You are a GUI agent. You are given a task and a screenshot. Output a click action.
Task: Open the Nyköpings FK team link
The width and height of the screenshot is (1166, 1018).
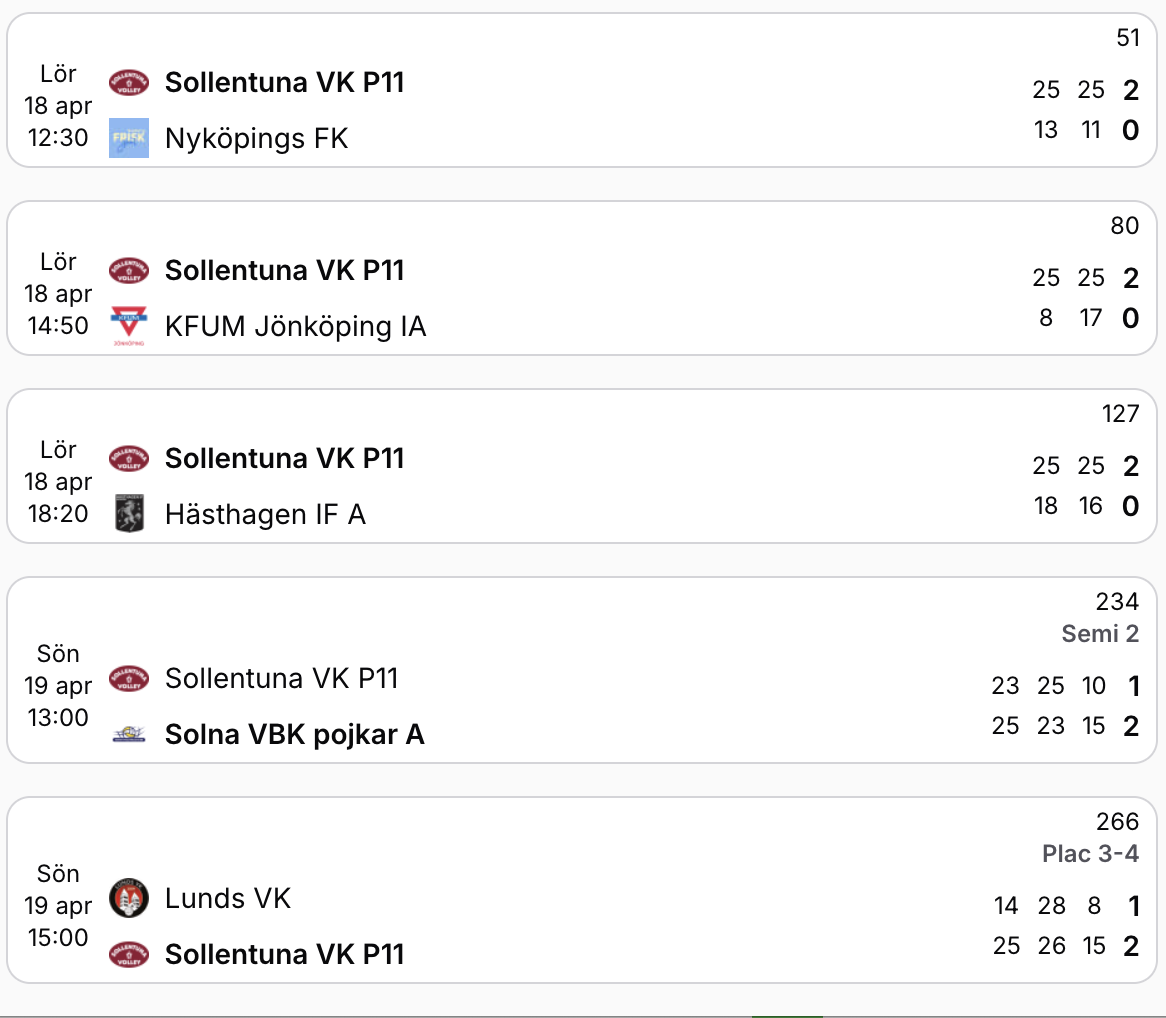(257, 138)
